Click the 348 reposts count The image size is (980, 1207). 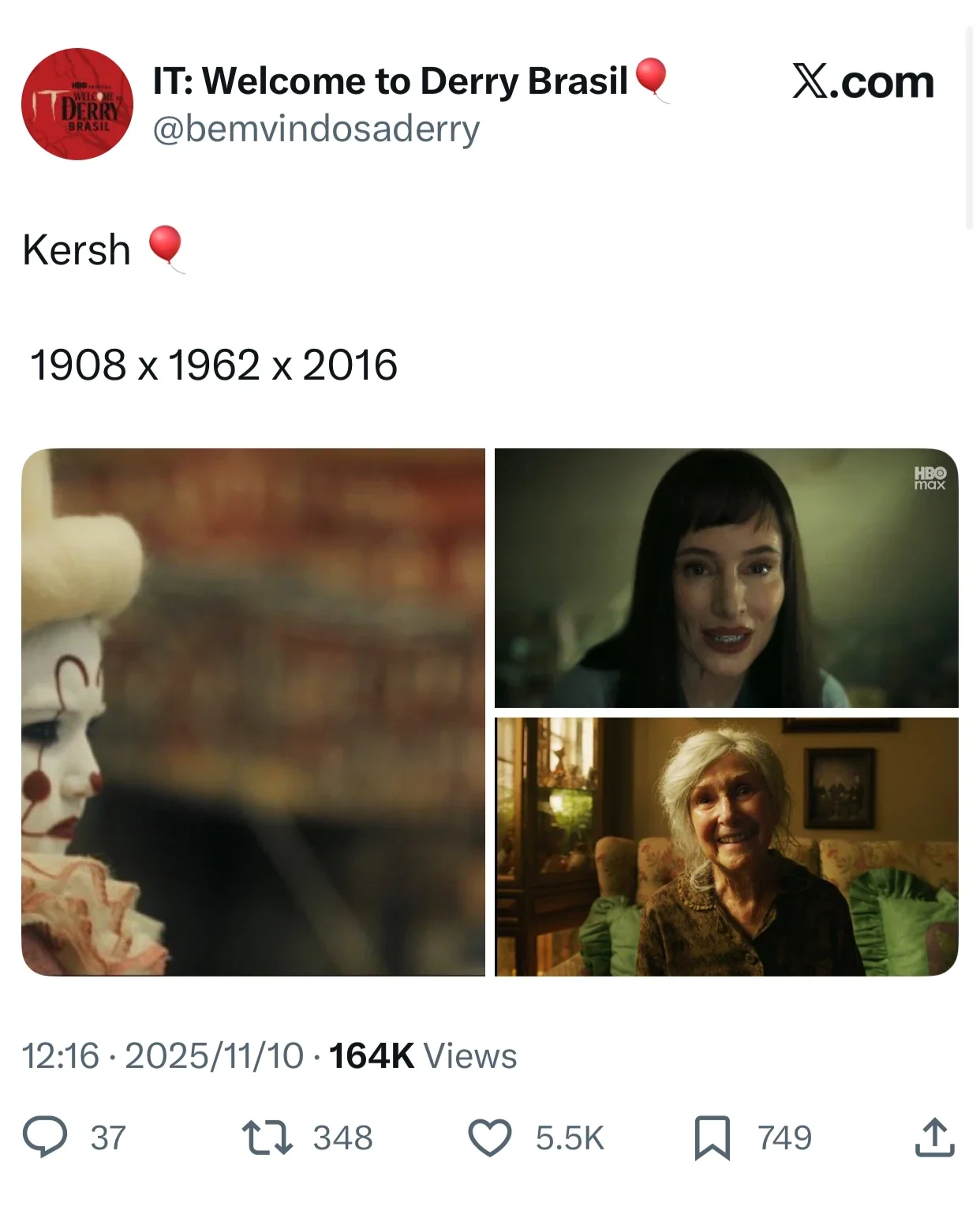click(342, 1138)
